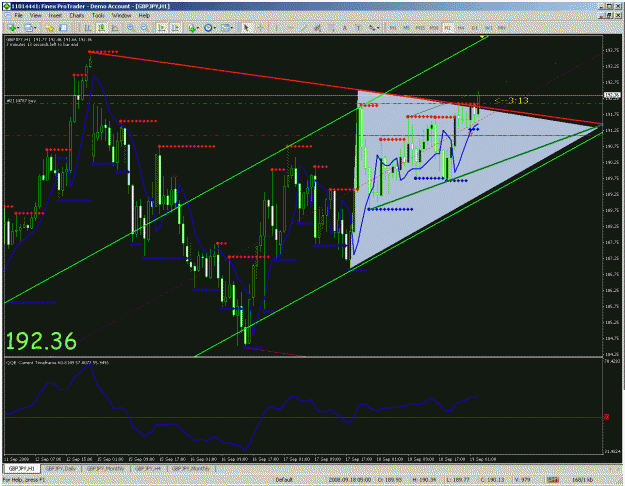The width and height of the screenshot is (625, 486).
Task: Expand the Periods dropdown arrow
Action: [214, 28]
